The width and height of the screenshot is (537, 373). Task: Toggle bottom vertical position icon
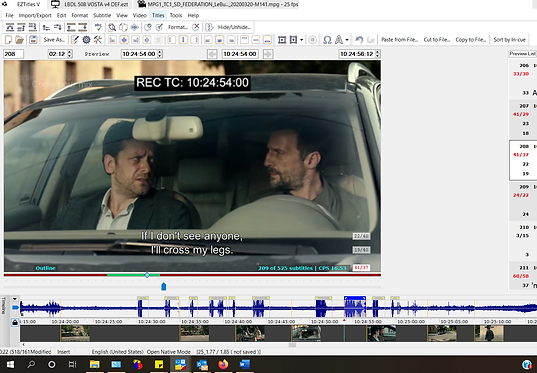coord(267,40)
